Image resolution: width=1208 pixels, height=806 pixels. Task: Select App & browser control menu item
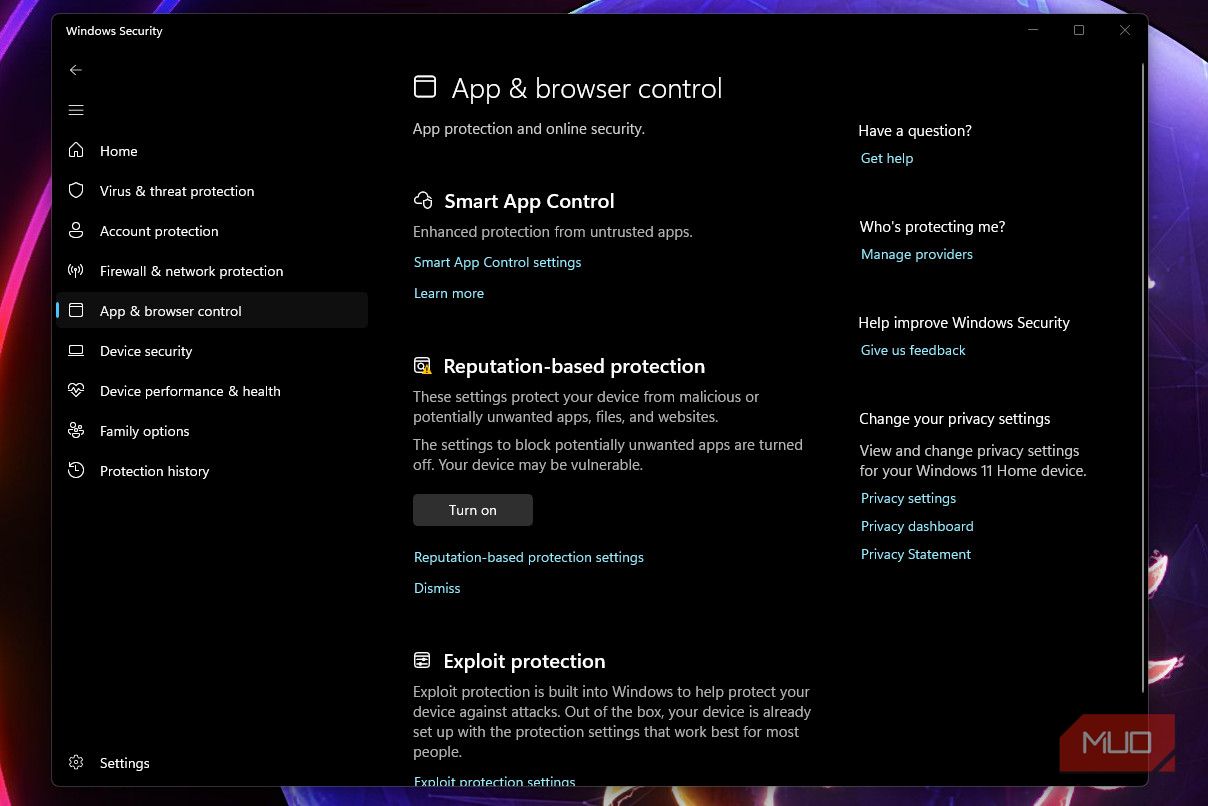coord(212,310)
